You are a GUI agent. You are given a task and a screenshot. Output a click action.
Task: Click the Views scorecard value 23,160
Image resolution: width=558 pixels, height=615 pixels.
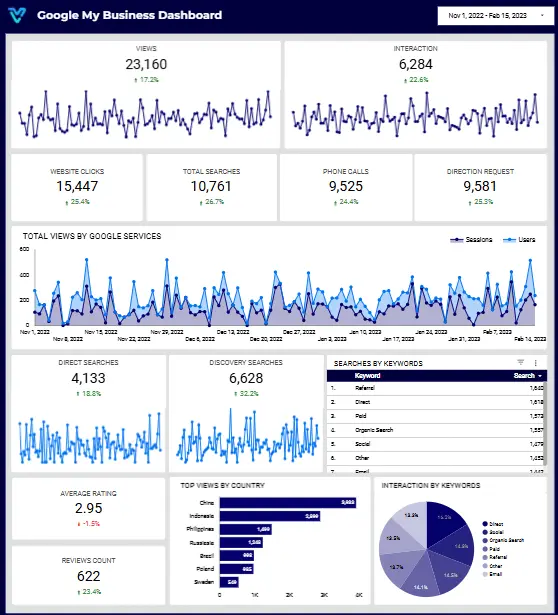pyautogui.click(x=146, y=64)
